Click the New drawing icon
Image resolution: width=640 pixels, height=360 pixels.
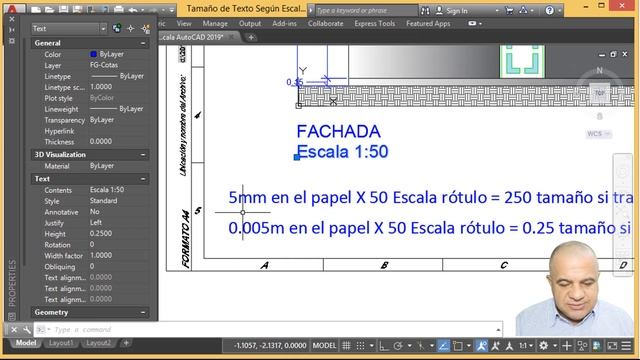36,9
